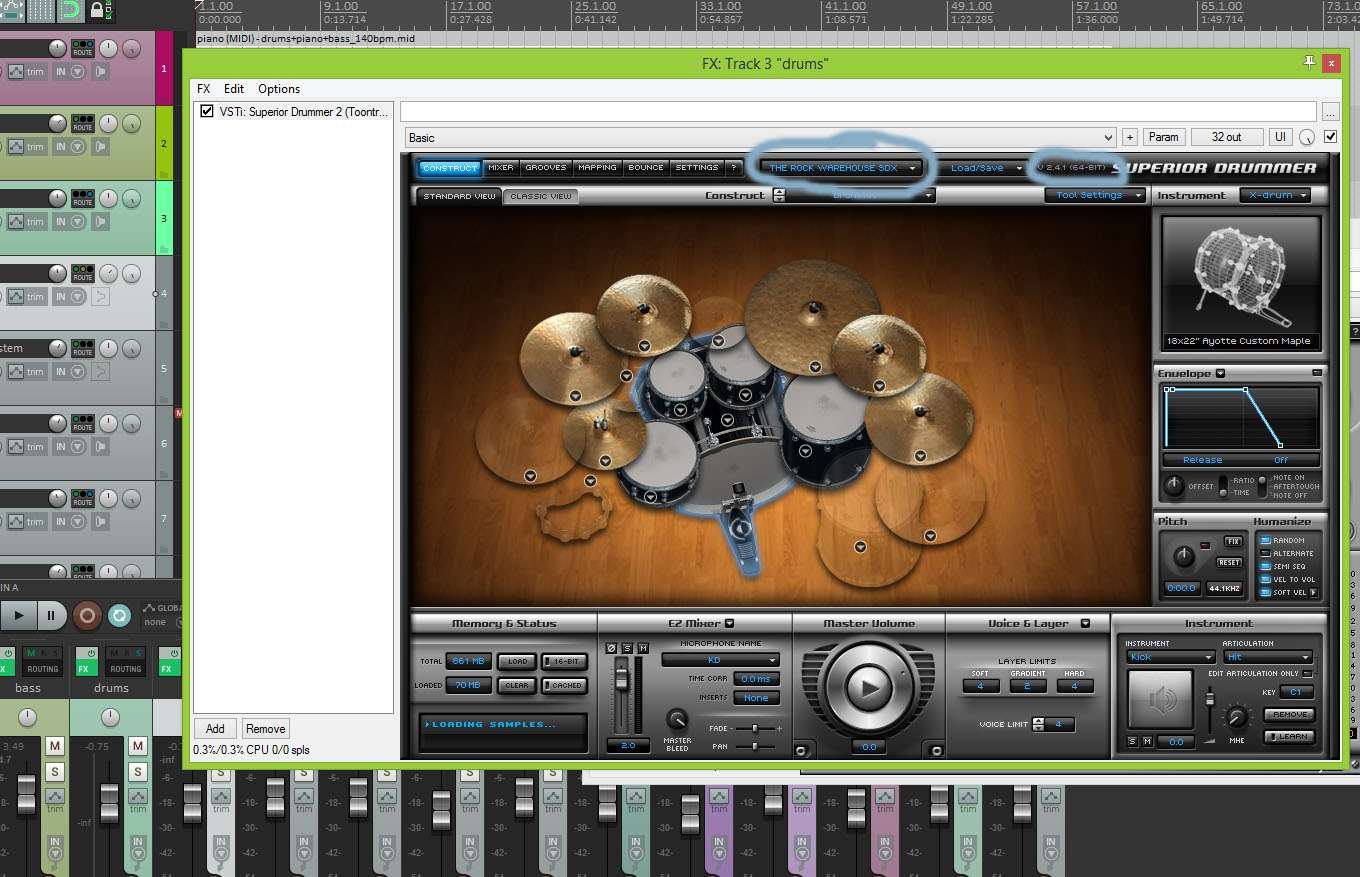Select the Standard View tab
The height and width of the screenshot is (877, 1360).
click(459, 196)
